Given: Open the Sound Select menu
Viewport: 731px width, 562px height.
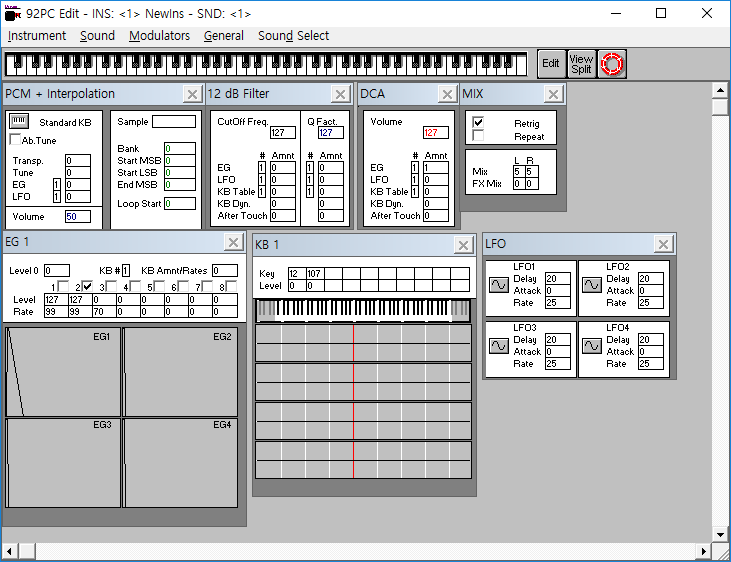Looking at the screenshot, I should pos(294,36).
